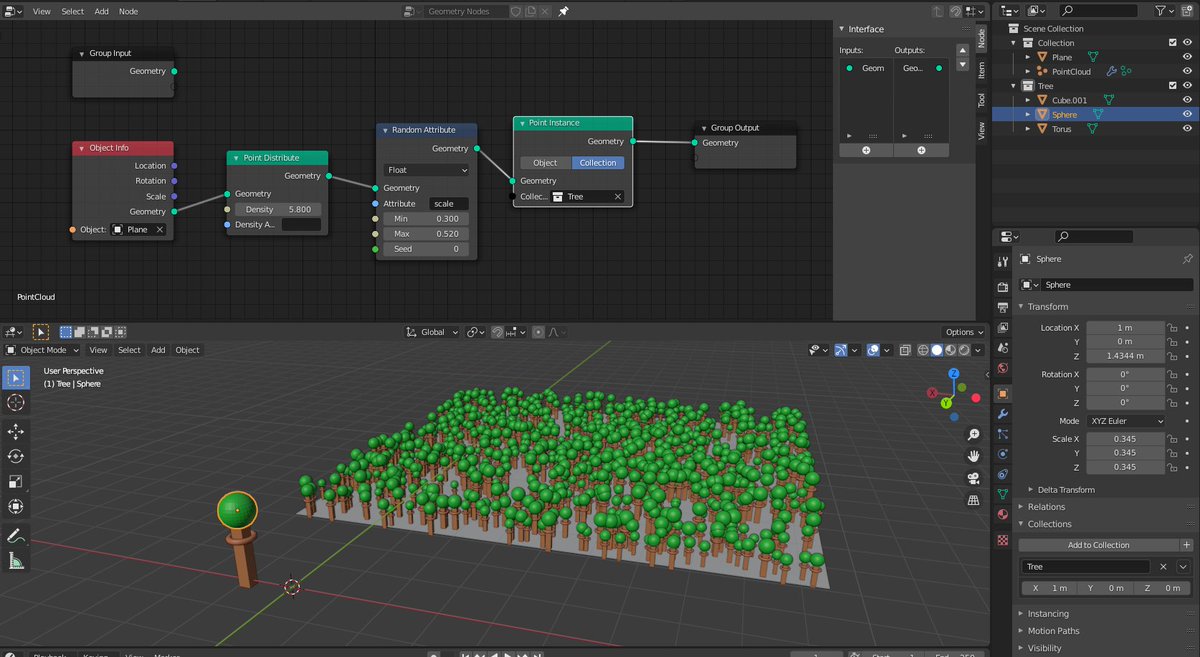
Task: Open the Object Data green mesh tab
Action: tap(1003, 494)
